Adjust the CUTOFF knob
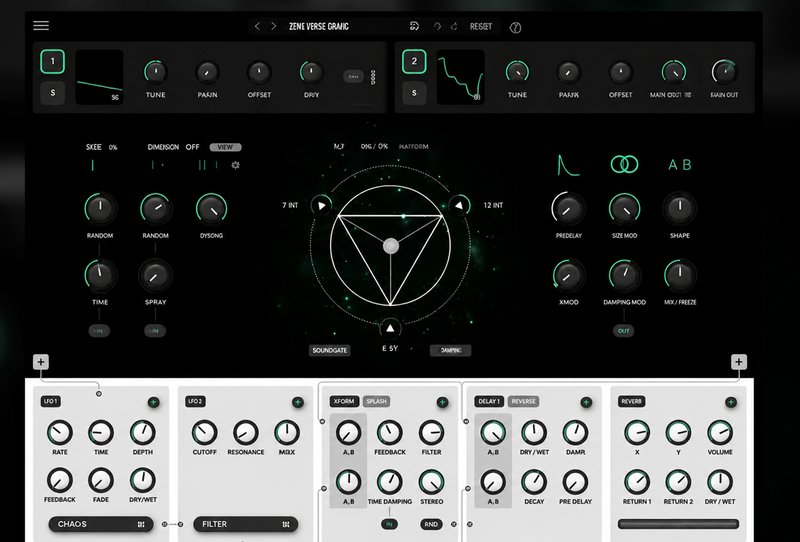The width and height of the screenshot is (800, 542). click(205, 433)
